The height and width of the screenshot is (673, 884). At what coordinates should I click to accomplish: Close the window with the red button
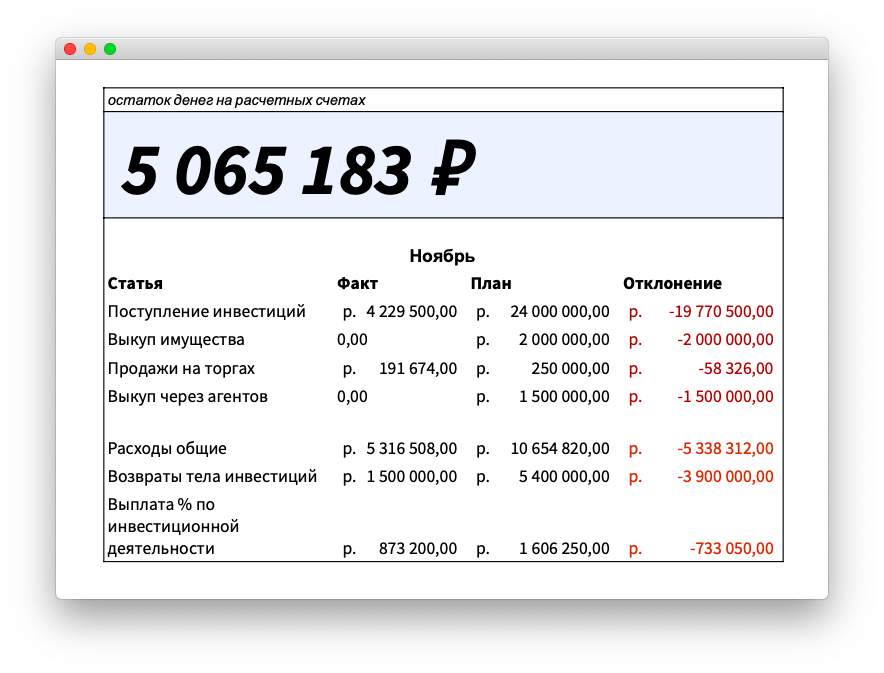(70, 49)
